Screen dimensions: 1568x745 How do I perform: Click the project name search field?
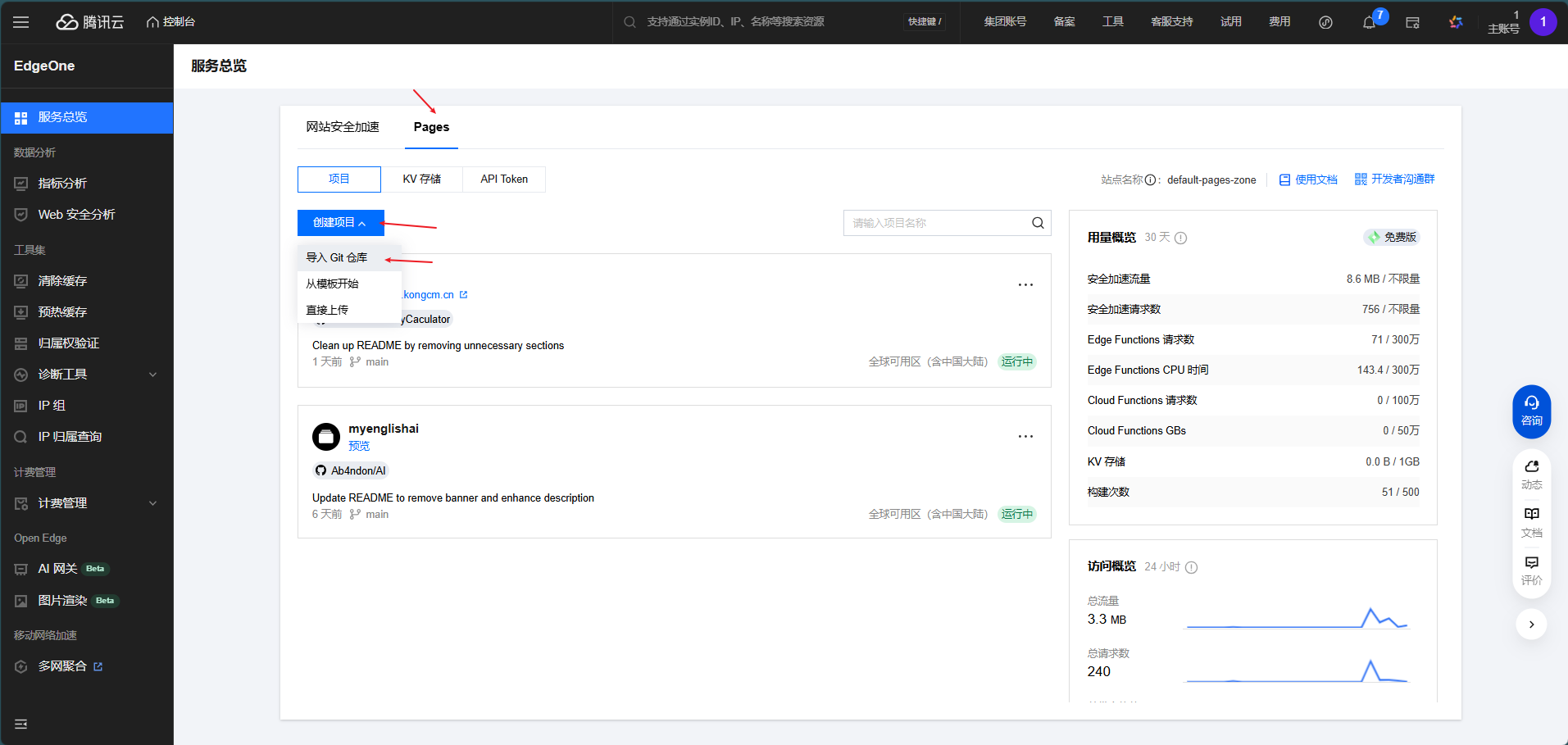tap(934, 223)
